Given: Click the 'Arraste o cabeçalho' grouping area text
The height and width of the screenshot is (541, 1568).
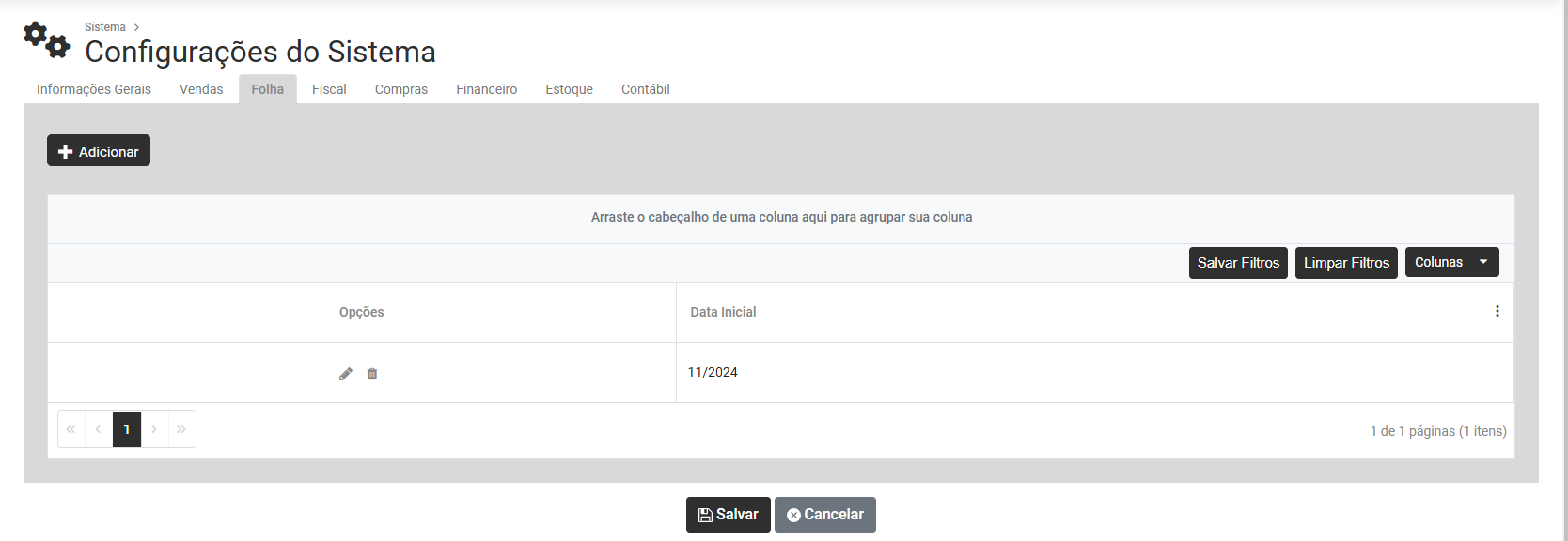Looking at the screenshot, I should click(781, 217).
